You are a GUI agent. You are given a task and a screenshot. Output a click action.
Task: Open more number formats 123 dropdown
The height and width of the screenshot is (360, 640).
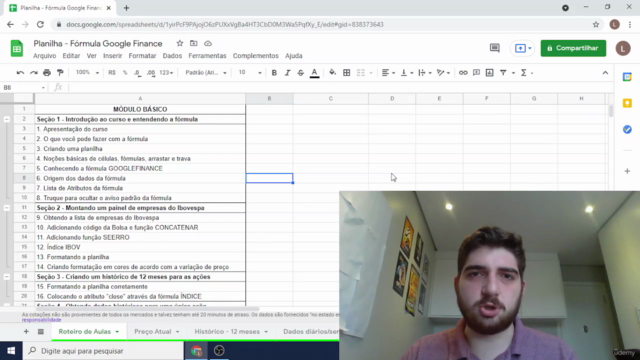click(x=166, y=73)
